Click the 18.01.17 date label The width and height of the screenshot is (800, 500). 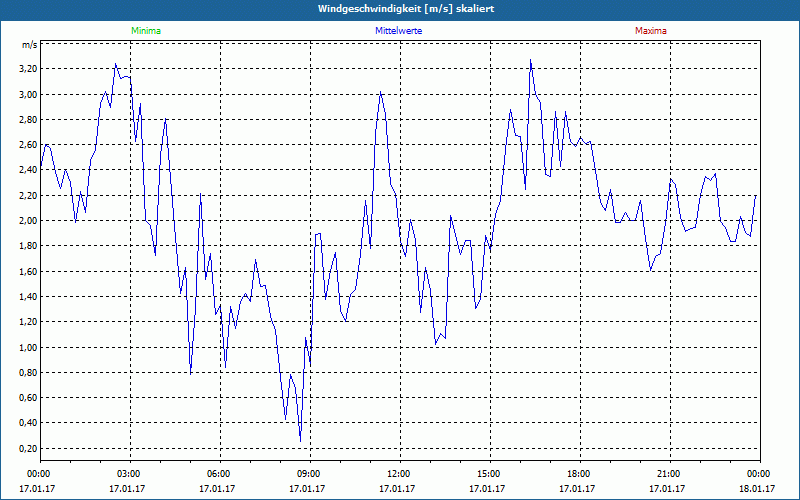tap(757, 489)
